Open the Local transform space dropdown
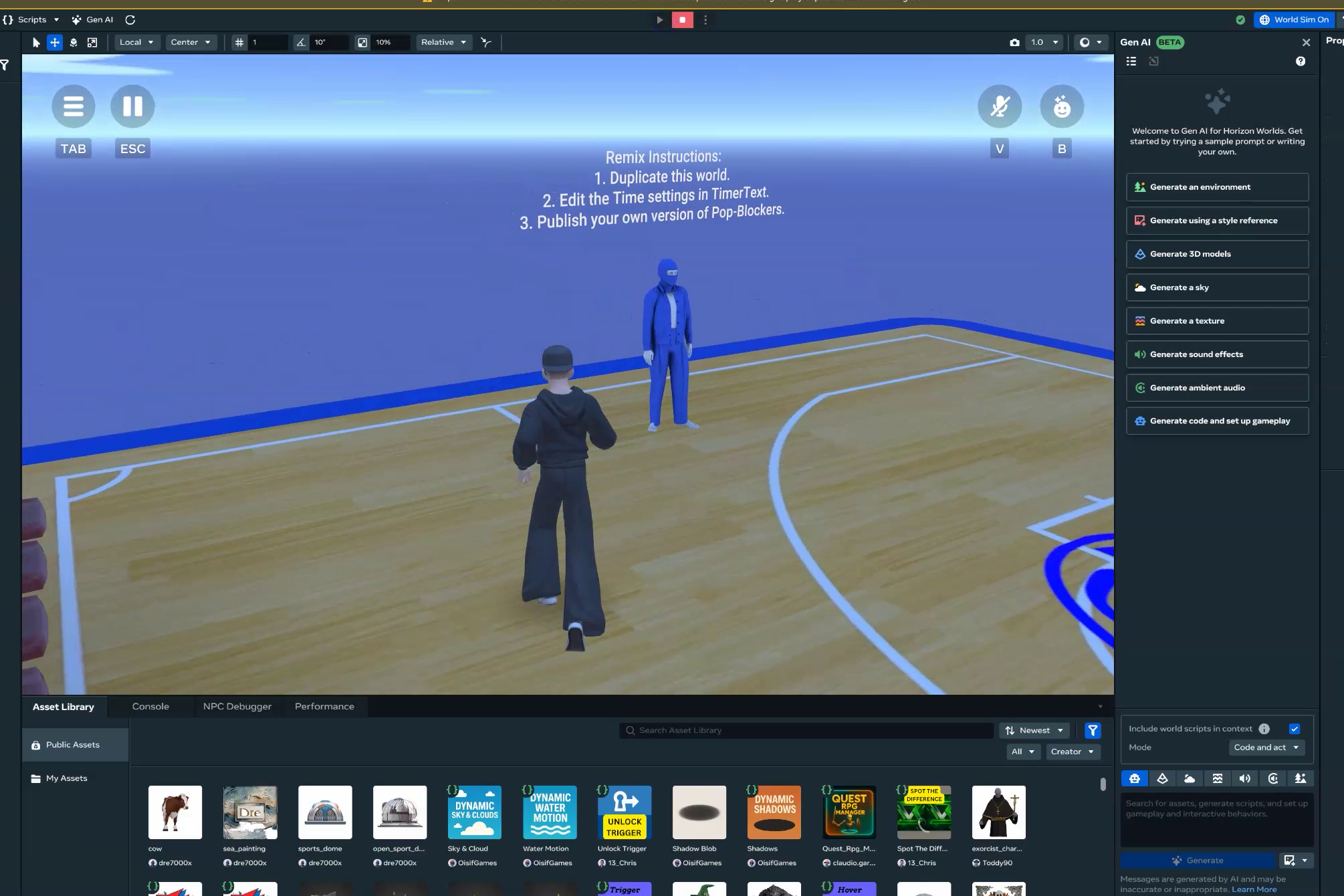This screenshot has width=1344, height=896. (x=136, y=42)
